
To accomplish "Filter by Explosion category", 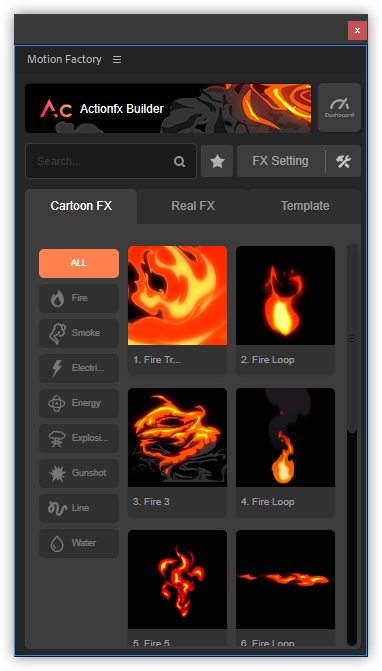I will click(x=79, y=438).
